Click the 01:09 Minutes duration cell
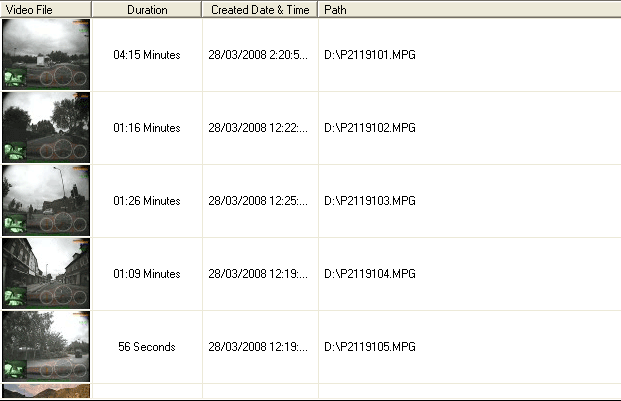621x401 pixels. click(x=147, y=274)
